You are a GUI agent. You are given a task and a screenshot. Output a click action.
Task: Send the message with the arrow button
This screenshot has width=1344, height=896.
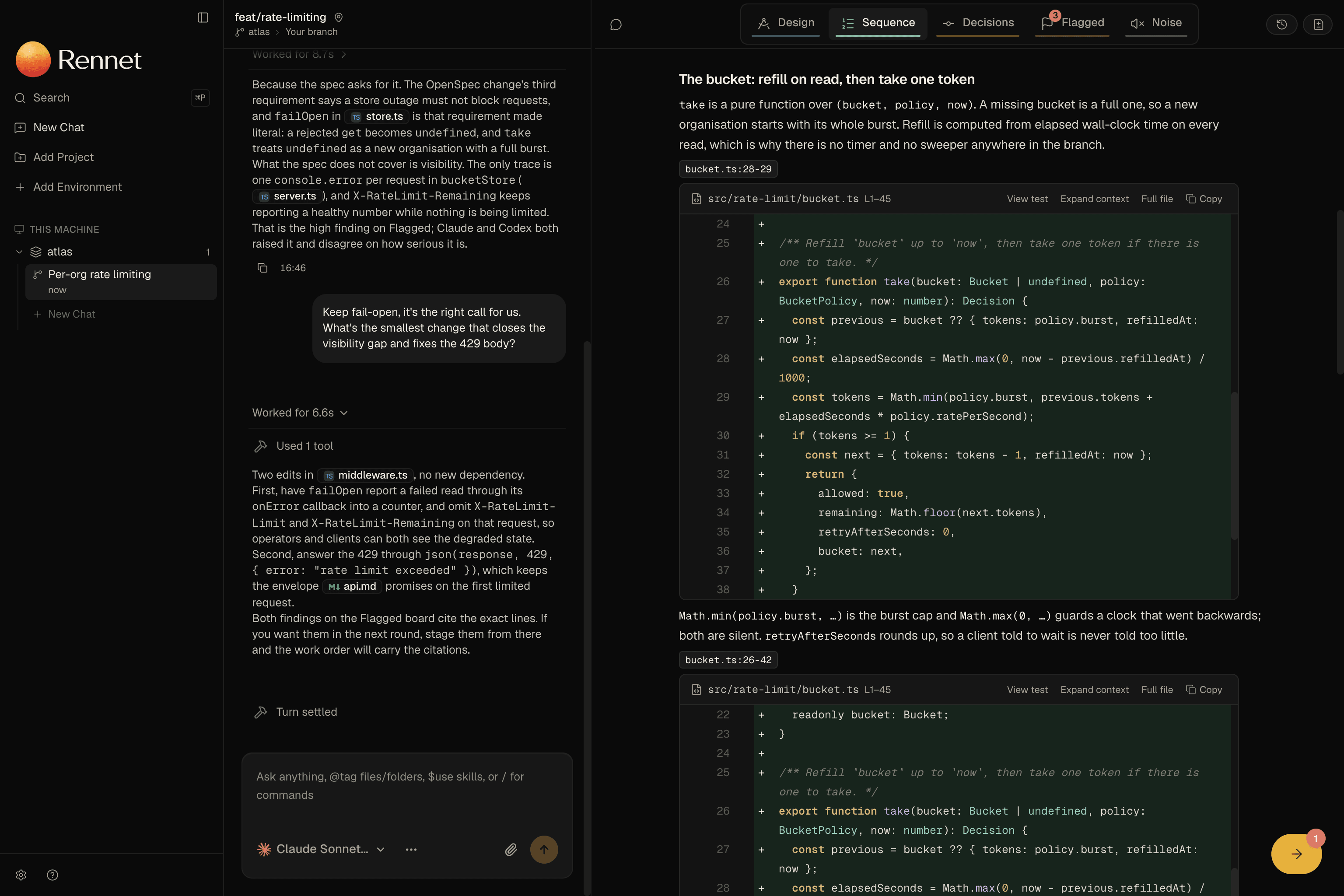[x=544, y=849]
